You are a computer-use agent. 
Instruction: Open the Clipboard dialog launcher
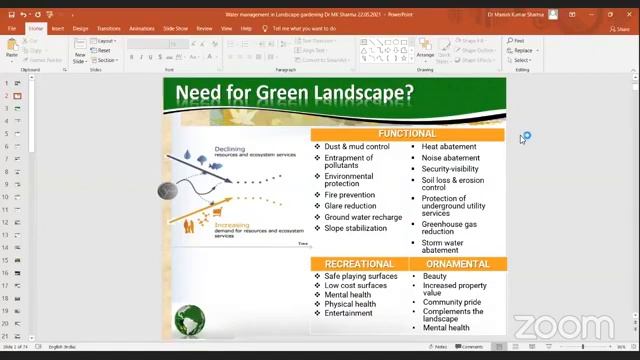pyautogui.click(x=64, y=70)
